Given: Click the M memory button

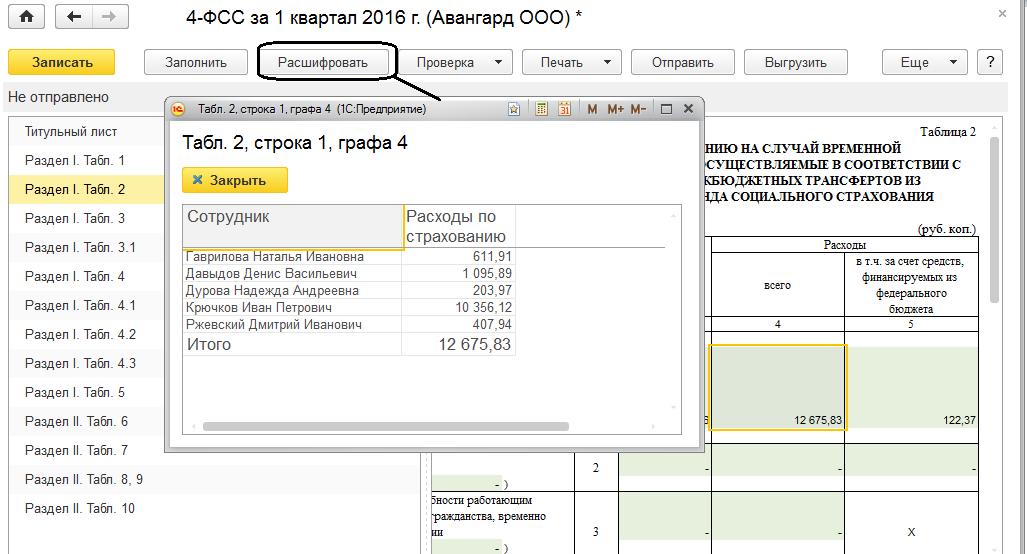Looking at the screenshot, I should click(592, 109).
